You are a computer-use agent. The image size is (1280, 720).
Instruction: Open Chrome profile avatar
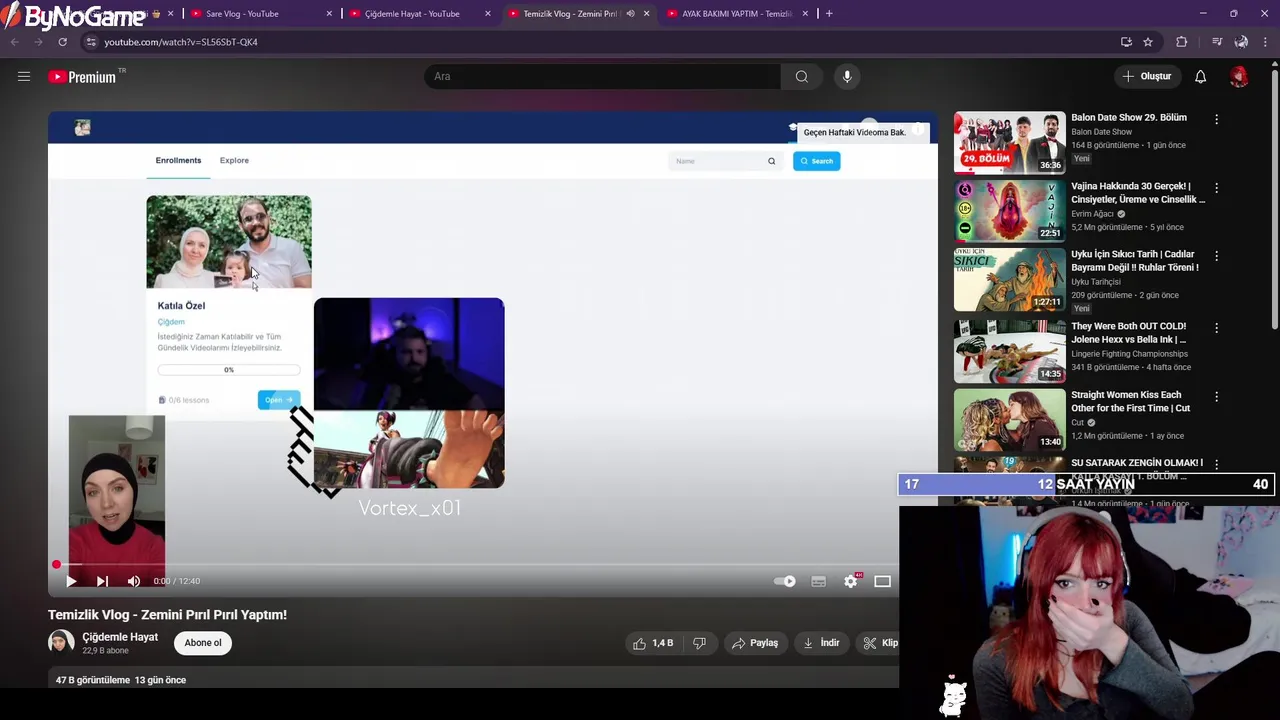tap(1241, 42)
